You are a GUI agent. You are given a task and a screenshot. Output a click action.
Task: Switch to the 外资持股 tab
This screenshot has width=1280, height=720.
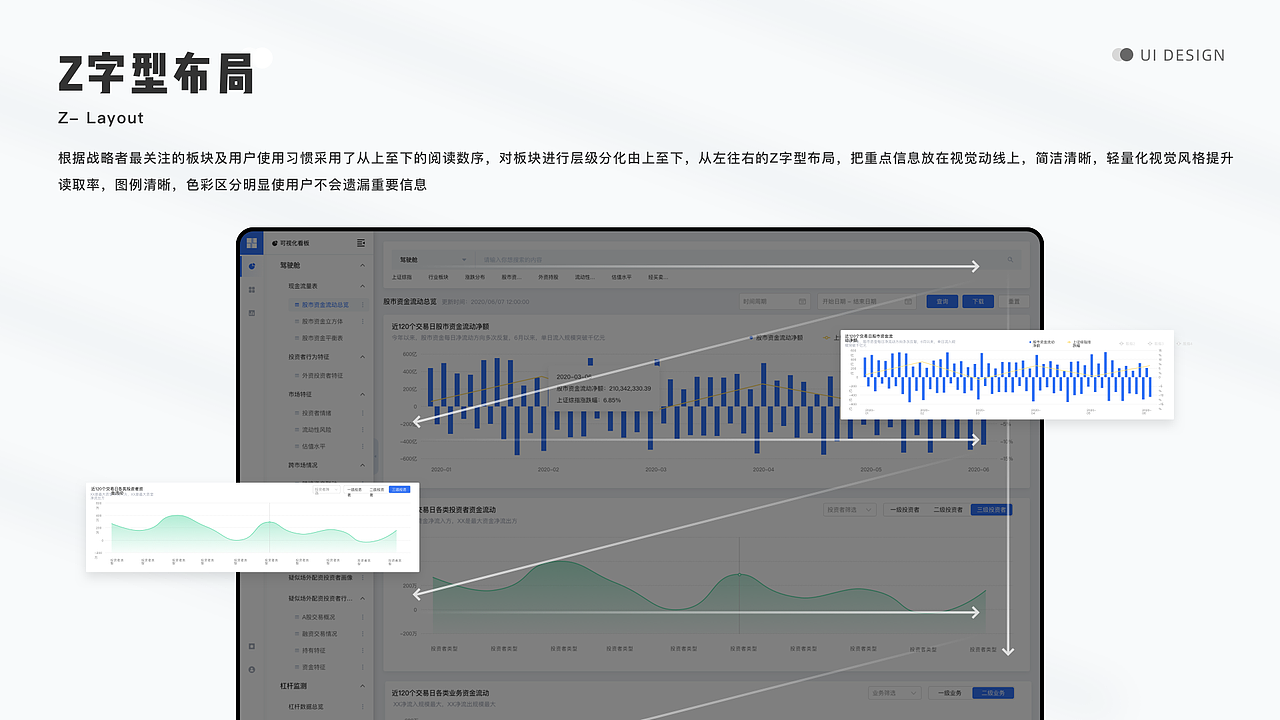click(x=549, y=277)
